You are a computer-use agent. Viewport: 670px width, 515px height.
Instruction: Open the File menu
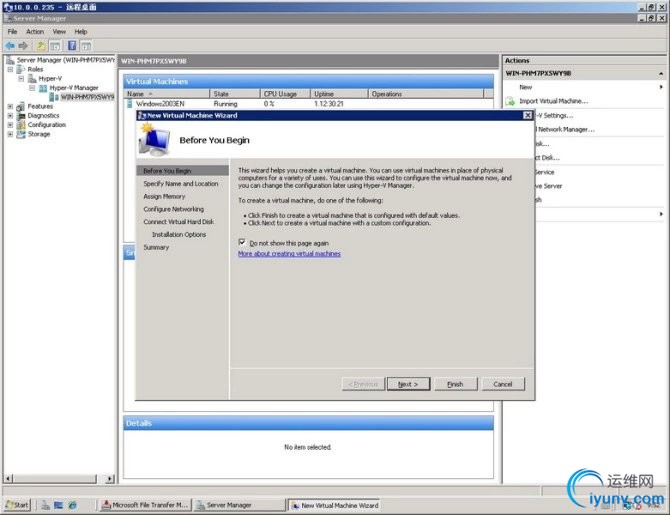pos(12,32)
